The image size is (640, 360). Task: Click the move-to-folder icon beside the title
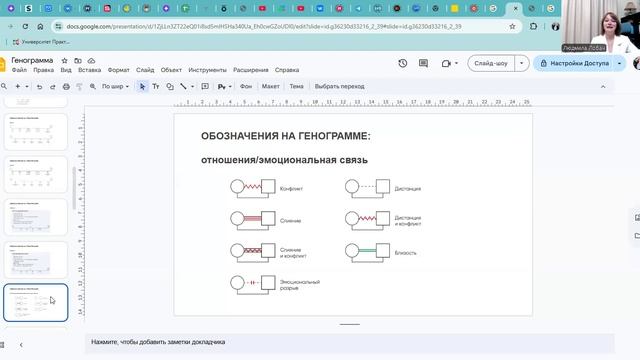pyautogui.click(x=78, y=60)
